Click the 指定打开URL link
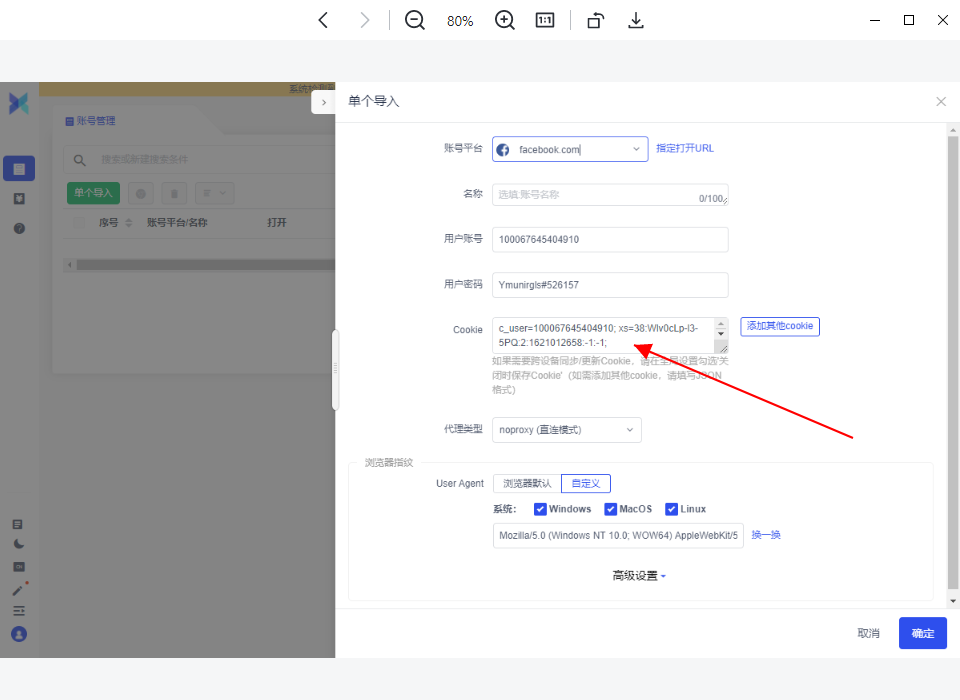The height and width of the screenshot is (700, 960). tap(685, 148)
